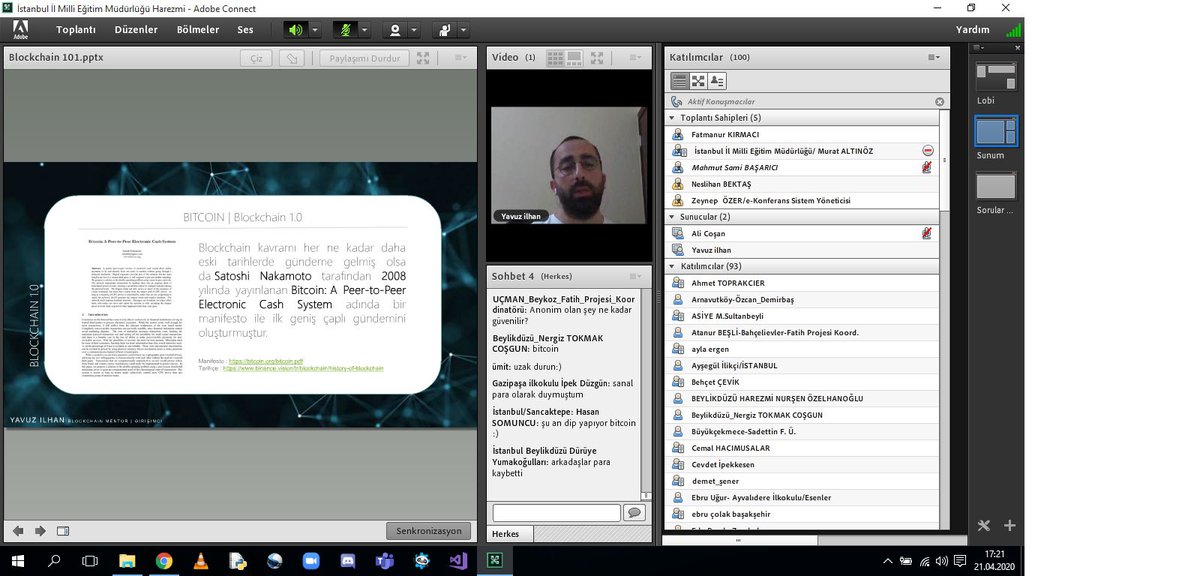Select presenter Yavuz ilhan in list
This screenshot has width=1200, height=576.
(803, 250)
